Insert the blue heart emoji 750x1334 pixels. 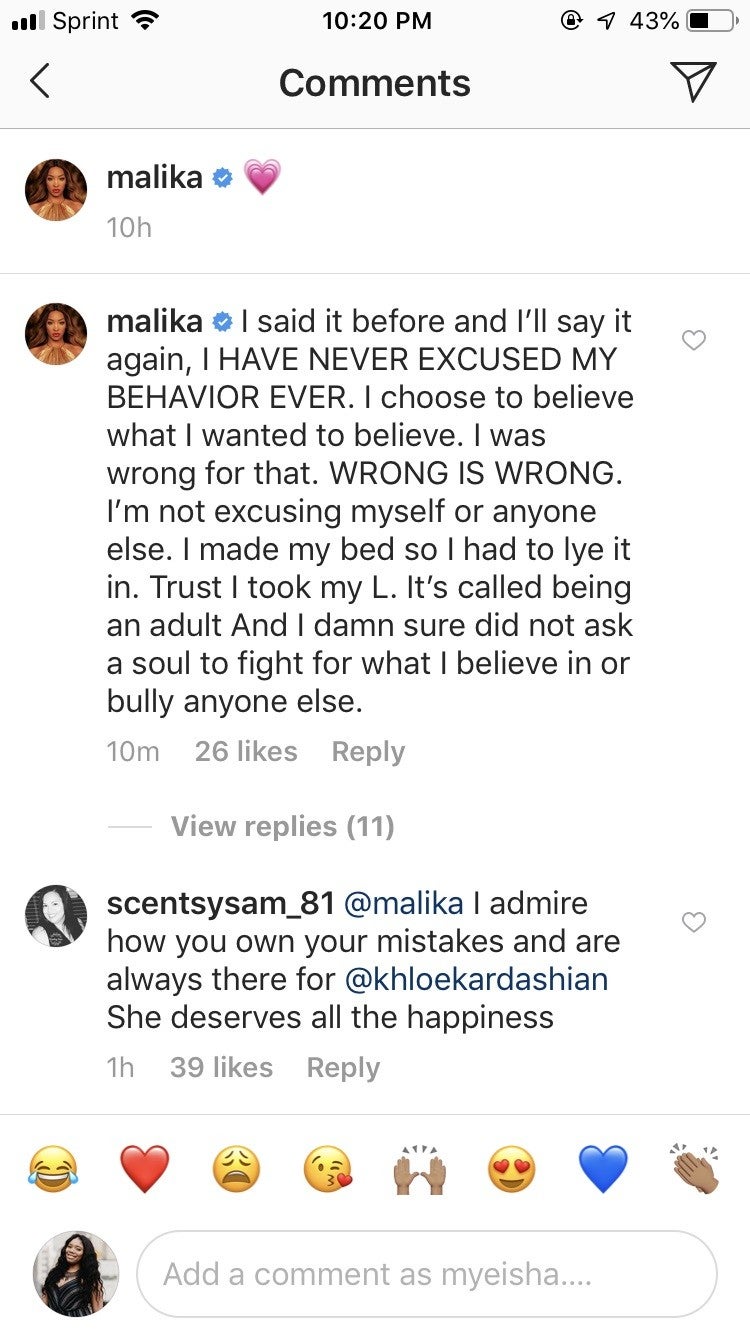point(603,1170)
